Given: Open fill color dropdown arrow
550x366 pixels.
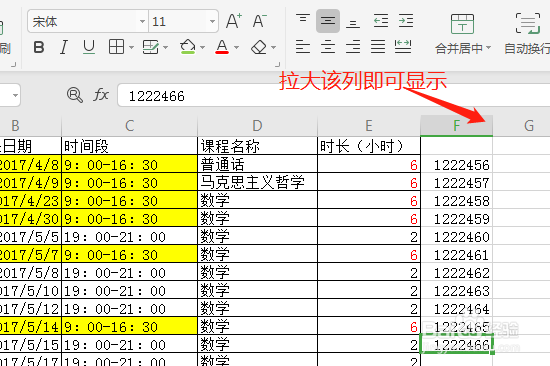Looking at the screenshot, I should coord(202,47).
